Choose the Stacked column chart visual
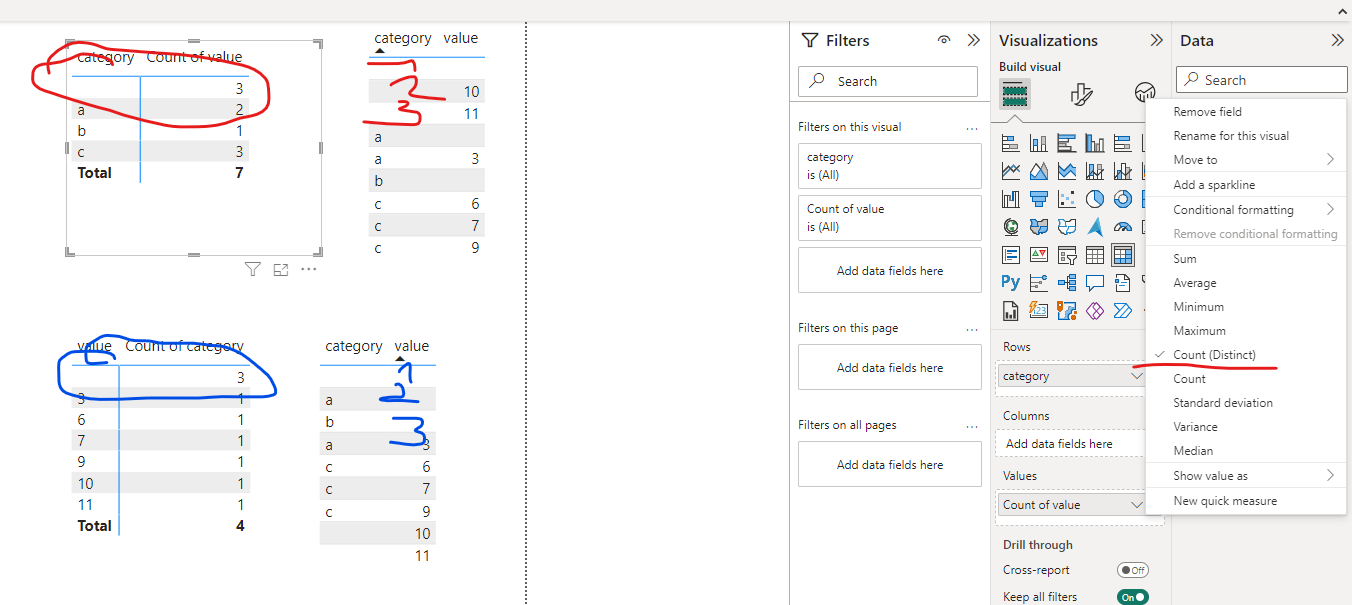The image size is (1352, 605). point(1038,143)
